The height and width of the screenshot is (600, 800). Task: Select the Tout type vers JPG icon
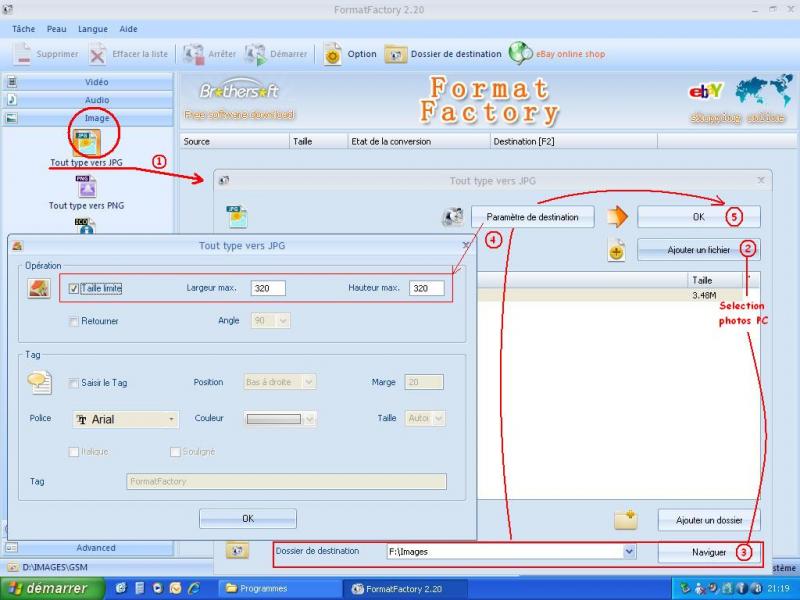point(86,142)
